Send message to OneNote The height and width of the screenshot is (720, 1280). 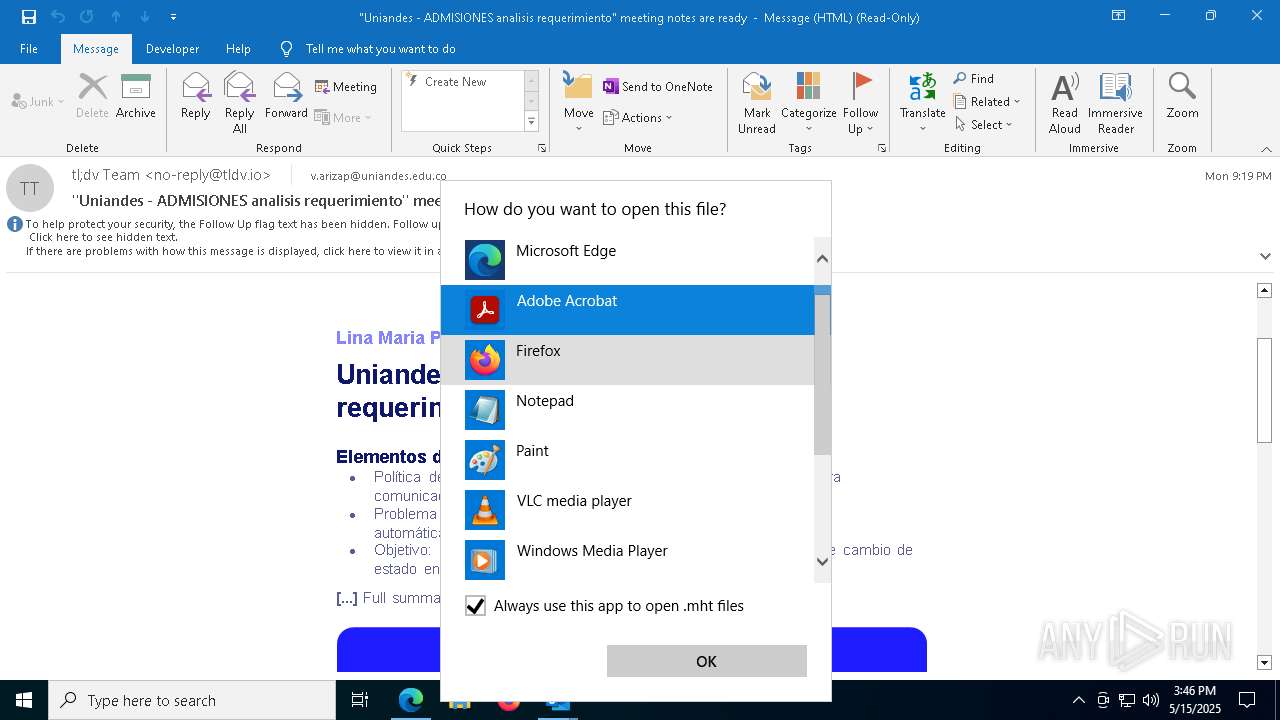pyautogui.click(x=658, y=87)
